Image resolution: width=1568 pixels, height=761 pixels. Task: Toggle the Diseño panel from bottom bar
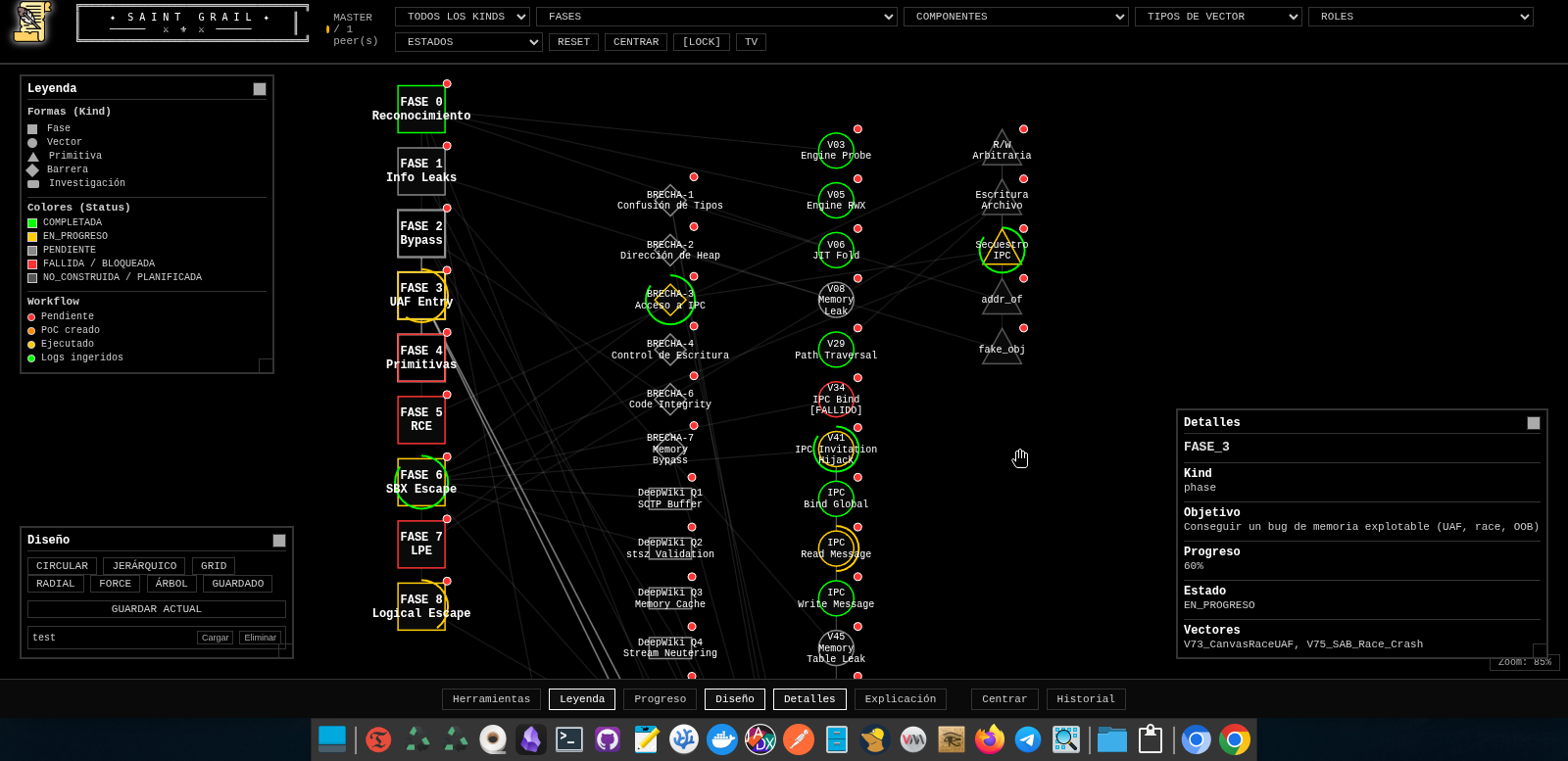pyautogui.click(x=735, y=699)
